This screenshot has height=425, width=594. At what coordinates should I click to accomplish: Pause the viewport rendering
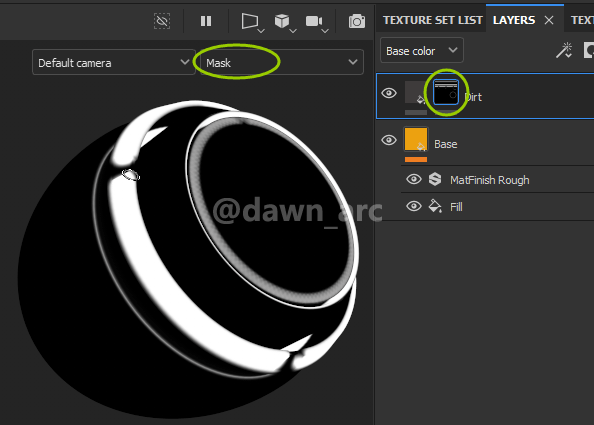[x=206, y=21]
